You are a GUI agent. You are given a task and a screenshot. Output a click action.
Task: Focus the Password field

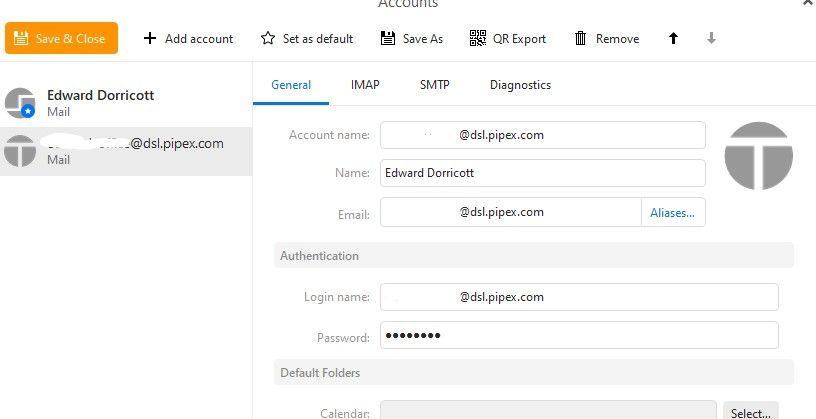click(578, 335)
